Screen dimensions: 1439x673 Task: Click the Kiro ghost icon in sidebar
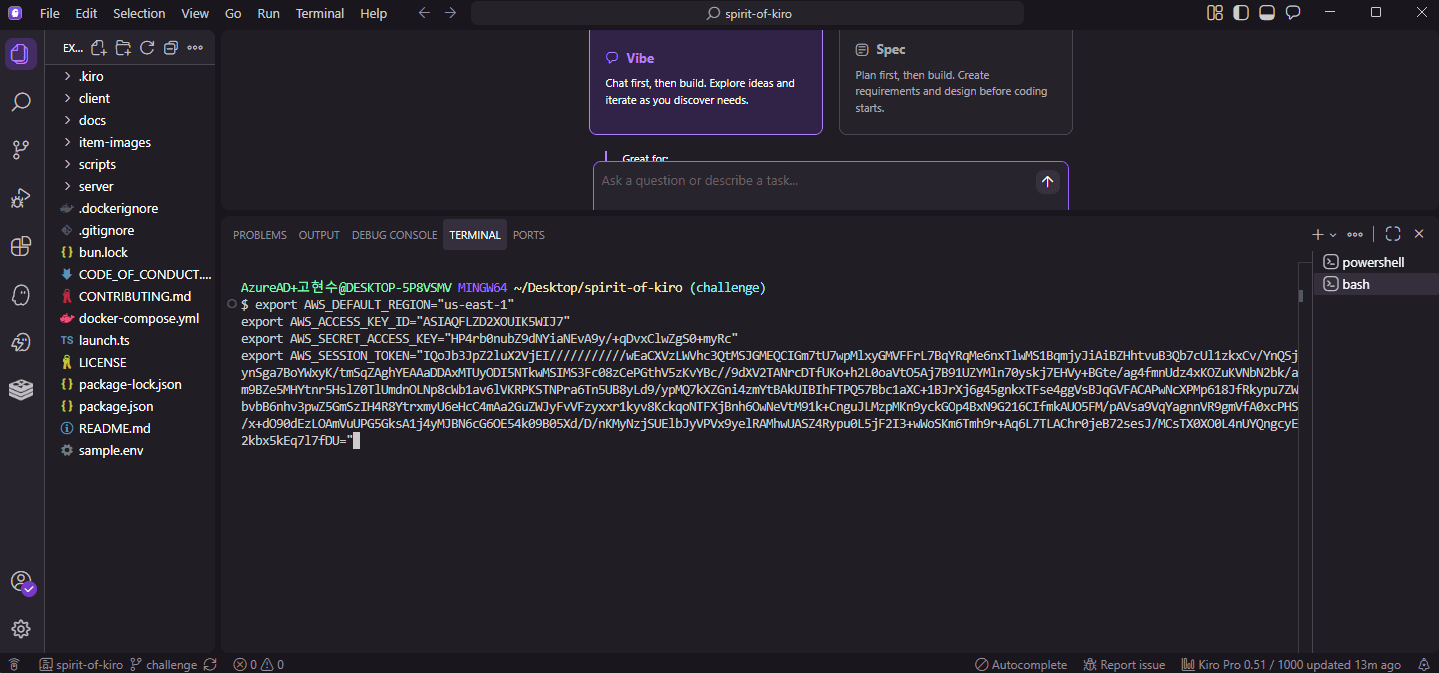point(21,294)
